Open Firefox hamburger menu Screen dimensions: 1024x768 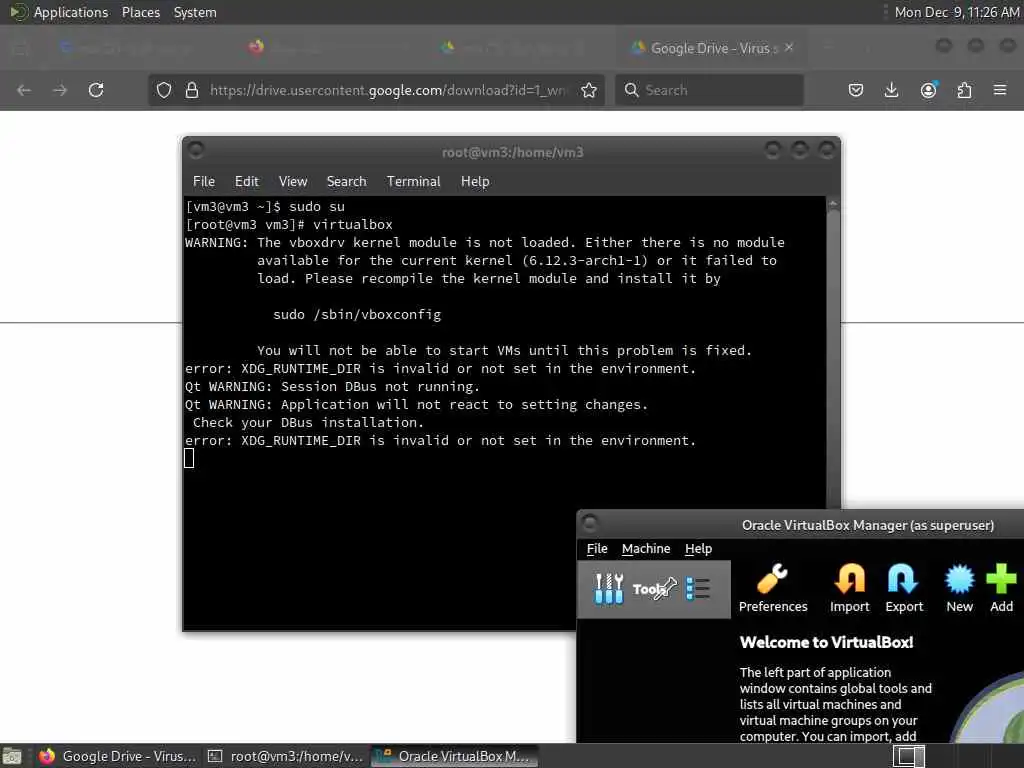click(1000, 89)
